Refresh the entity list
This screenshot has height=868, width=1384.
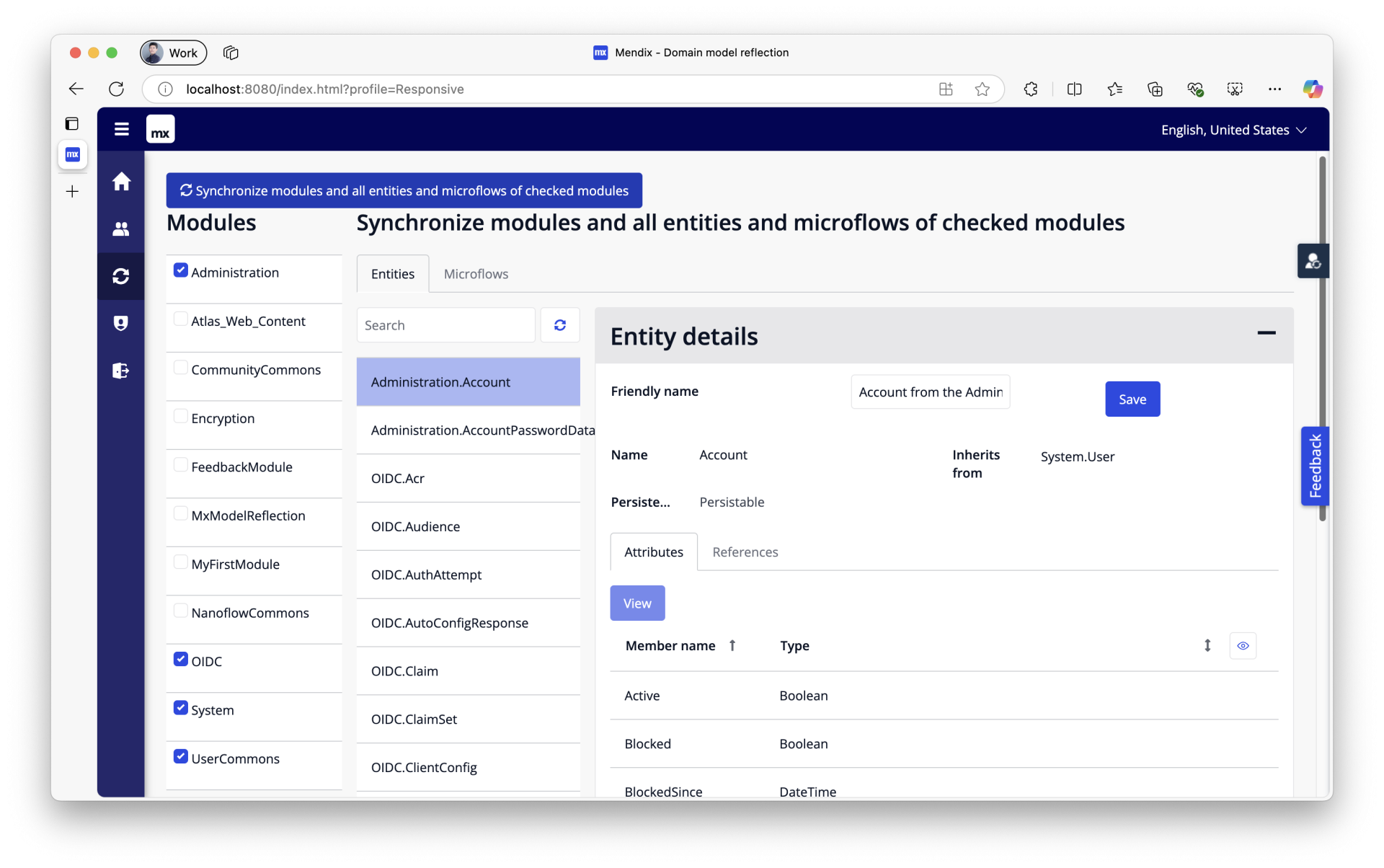[x=560, y=325]
